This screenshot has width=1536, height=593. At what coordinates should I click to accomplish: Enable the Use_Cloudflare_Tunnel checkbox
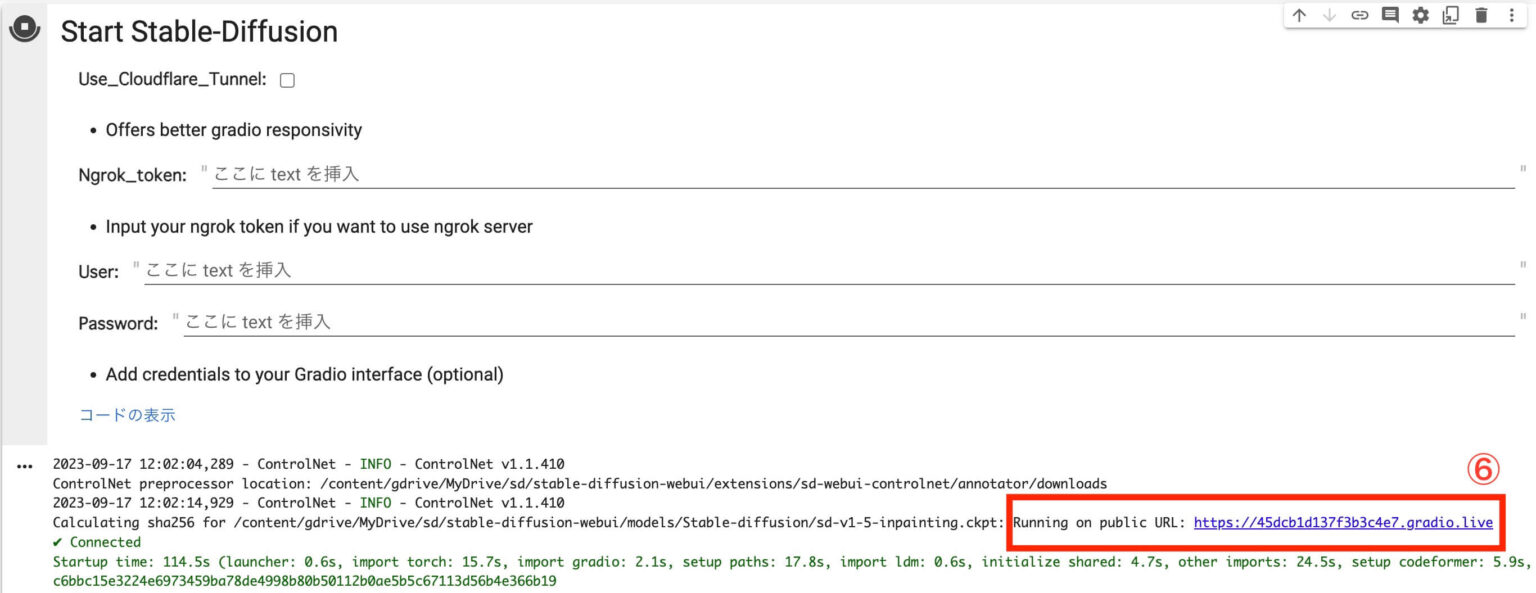[x=287, y=80]
